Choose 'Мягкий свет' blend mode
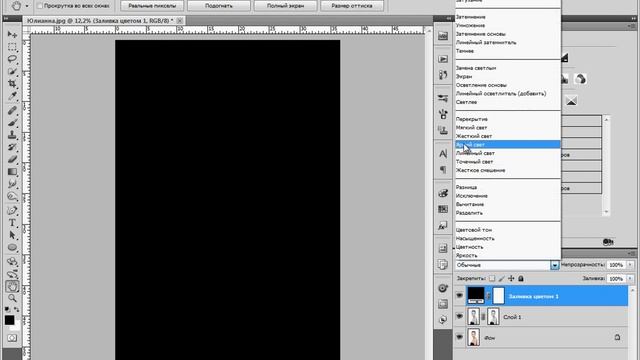Screen dimensions: 640x360 (x=471, y=127)
